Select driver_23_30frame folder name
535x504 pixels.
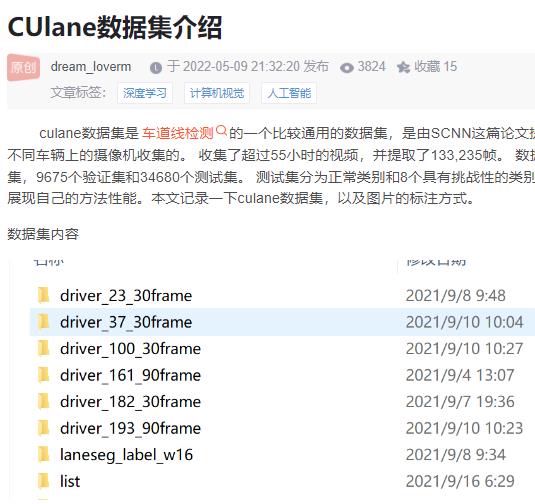pos(126,296)
